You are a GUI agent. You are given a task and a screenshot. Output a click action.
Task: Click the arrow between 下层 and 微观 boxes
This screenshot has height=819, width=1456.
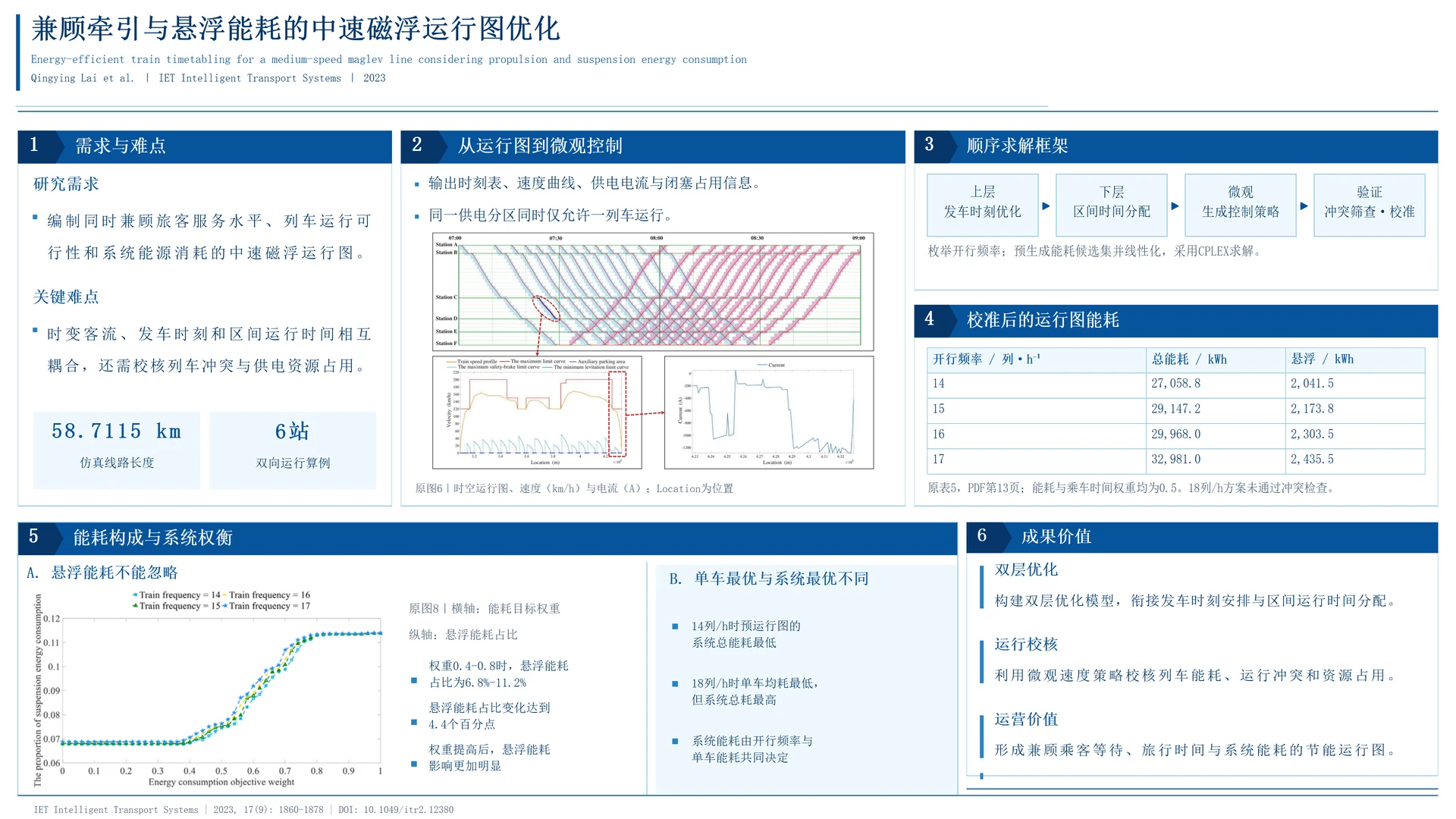pos(1175,206)
